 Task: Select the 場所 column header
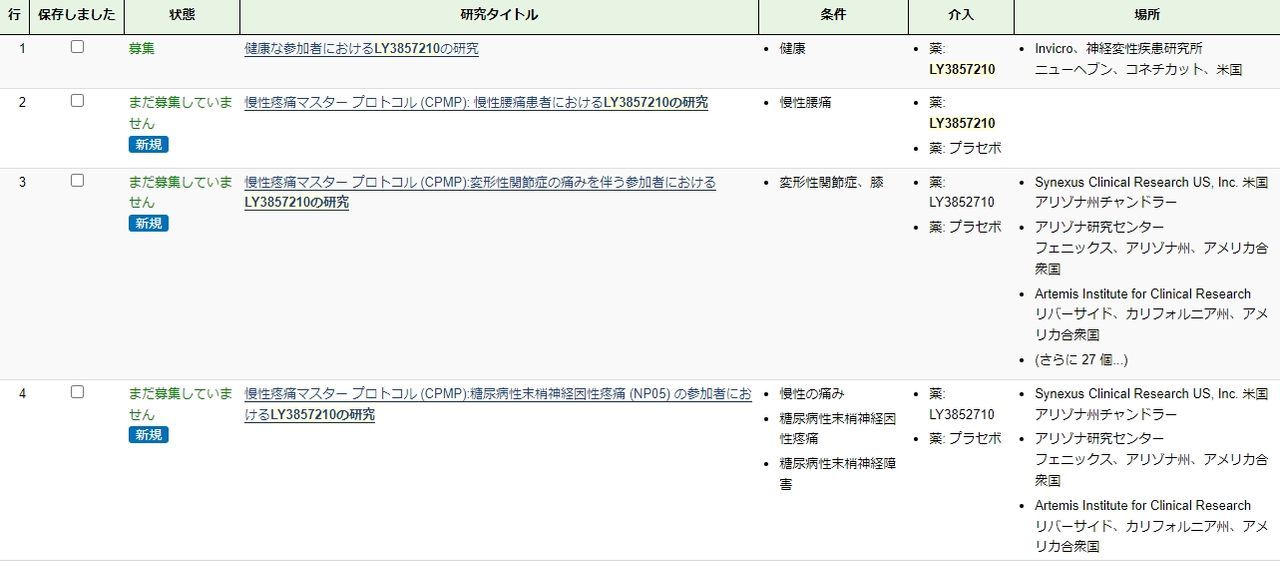point(1147,15)
